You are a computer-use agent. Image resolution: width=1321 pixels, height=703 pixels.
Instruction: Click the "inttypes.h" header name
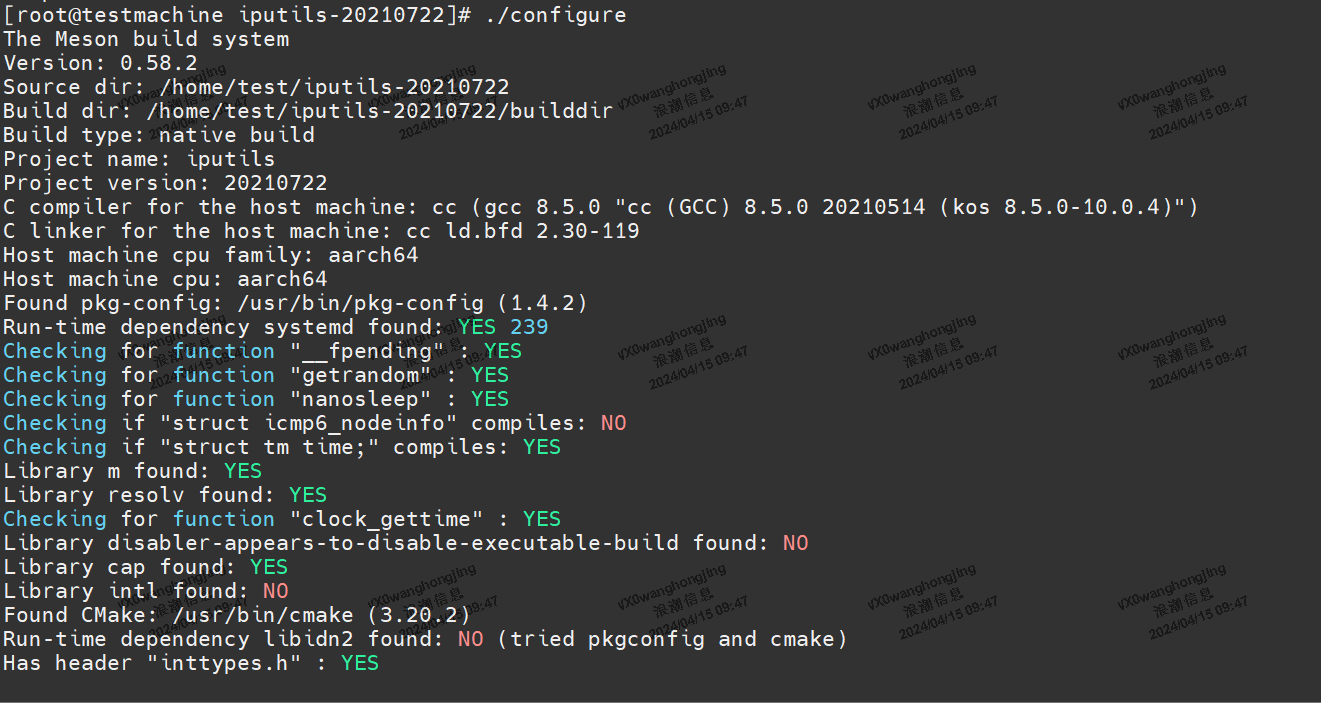(230, 663)
